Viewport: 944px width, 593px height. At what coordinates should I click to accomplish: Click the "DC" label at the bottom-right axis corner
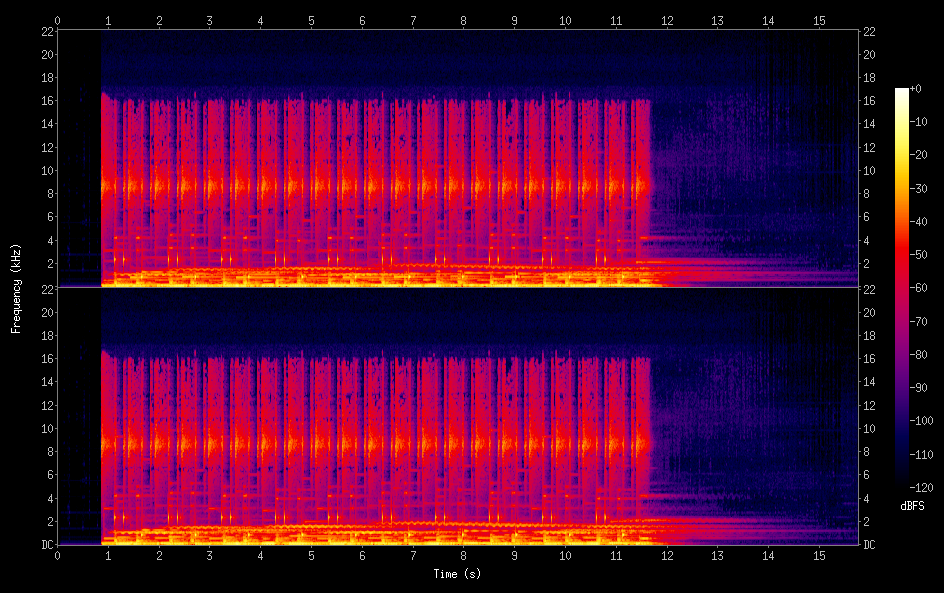[x=870, y=545]
